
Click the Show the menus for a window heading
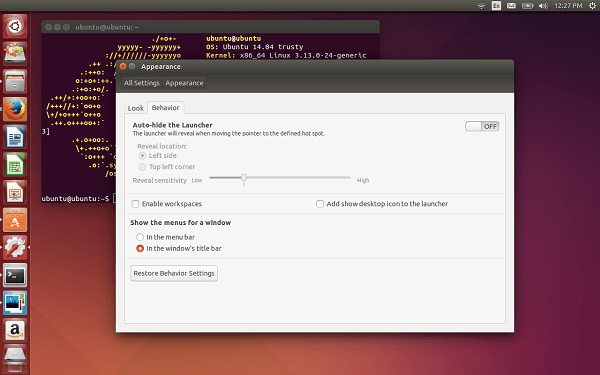(181, 223)
